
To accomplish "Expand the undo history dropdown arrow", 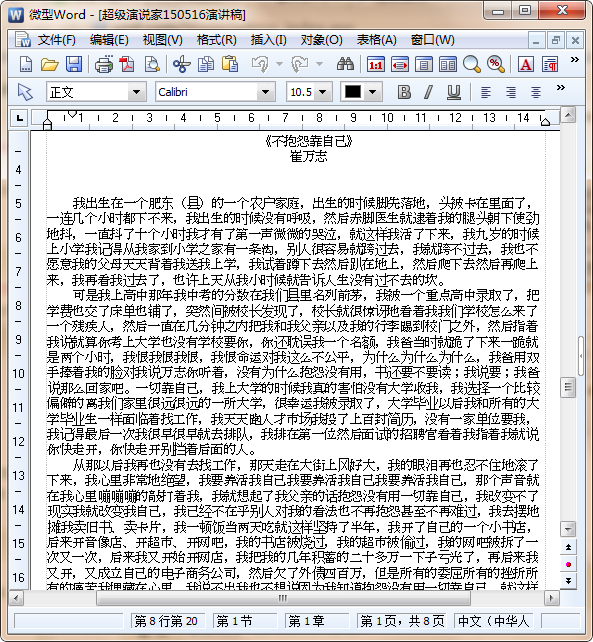I will (x=279, y=64).
